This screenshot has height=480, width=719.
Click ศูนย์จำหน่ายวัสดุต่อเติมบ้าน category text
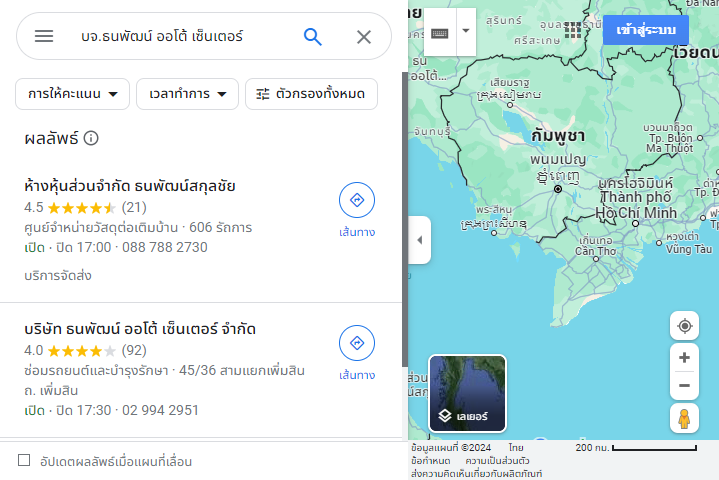click(x=101, y=227)
